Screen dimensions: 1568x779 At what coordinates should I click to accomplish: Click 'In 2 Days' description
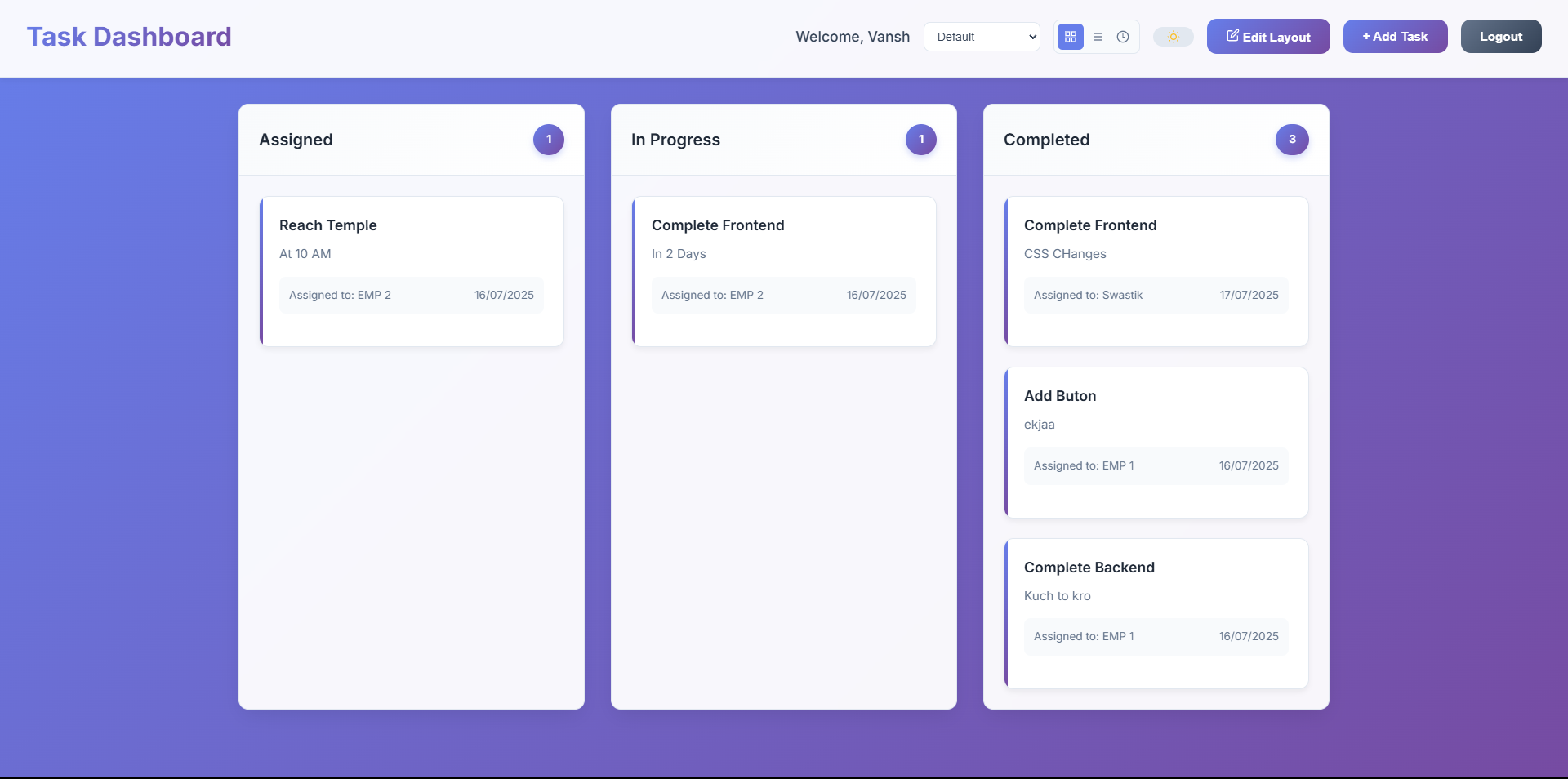(x=679, y=254)
